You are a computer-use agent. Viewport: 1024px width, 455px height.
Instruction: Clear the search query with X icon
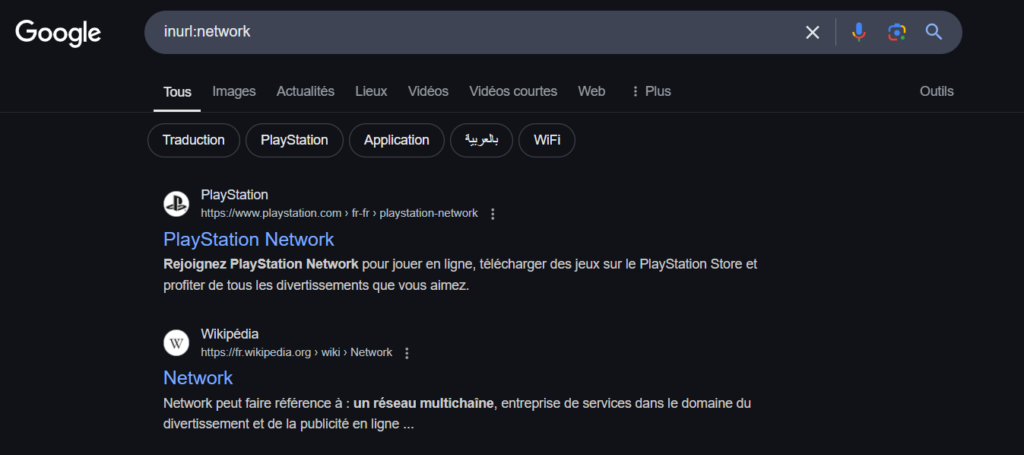(x=812, y=32)
